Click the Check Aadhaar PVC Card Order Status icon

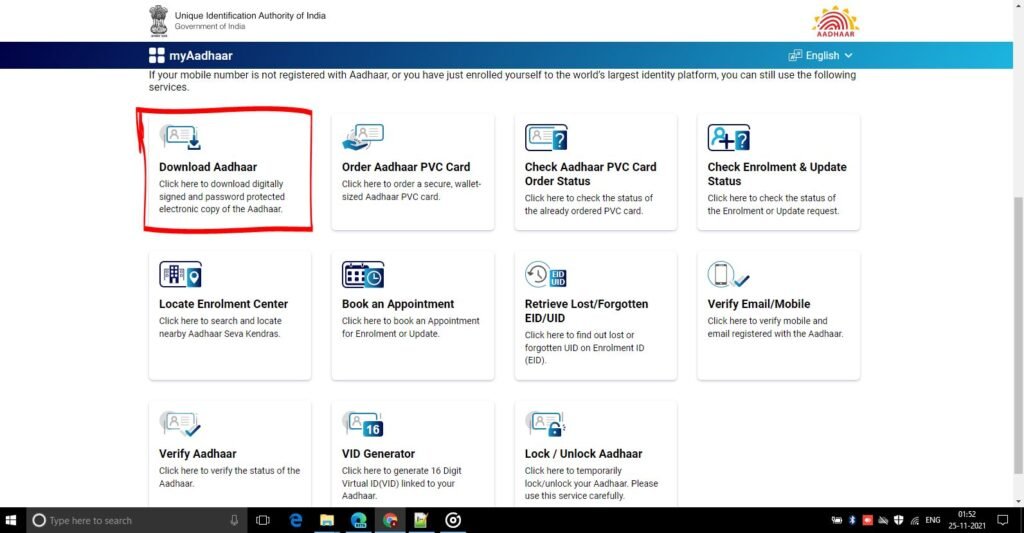tap(546, 137)
